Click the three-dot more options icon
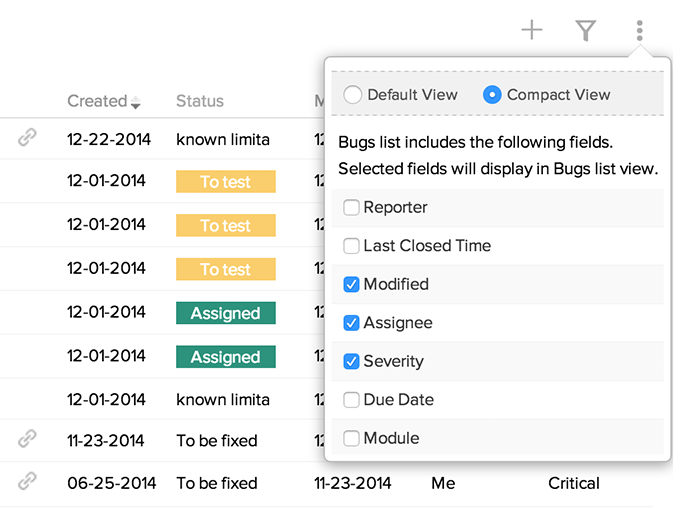 point(639,31)
